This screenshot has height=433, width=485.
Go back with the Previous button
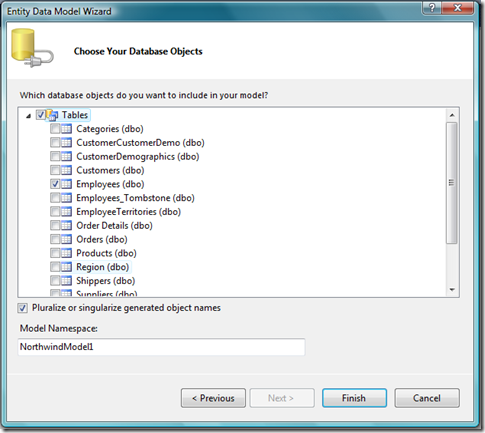213,398
